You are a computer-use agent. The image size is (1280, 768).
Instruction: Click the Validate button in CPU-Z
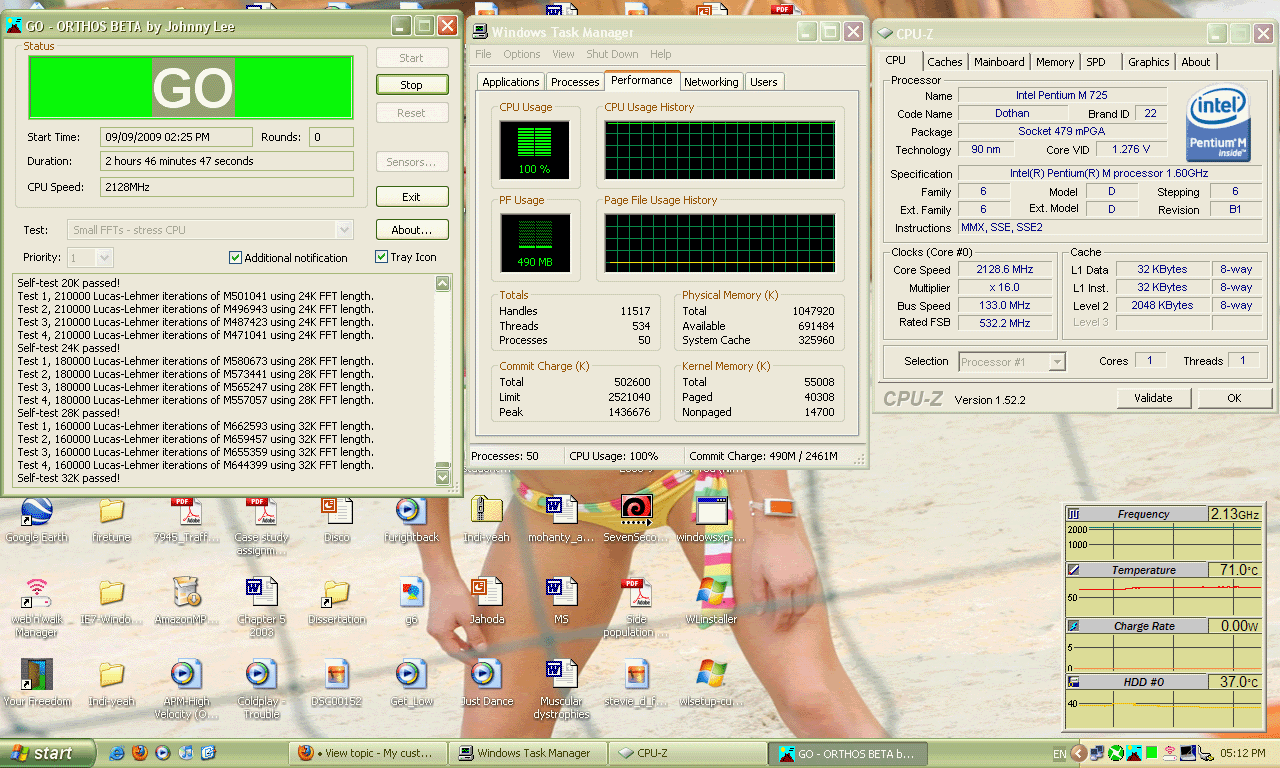(1153, 398)
